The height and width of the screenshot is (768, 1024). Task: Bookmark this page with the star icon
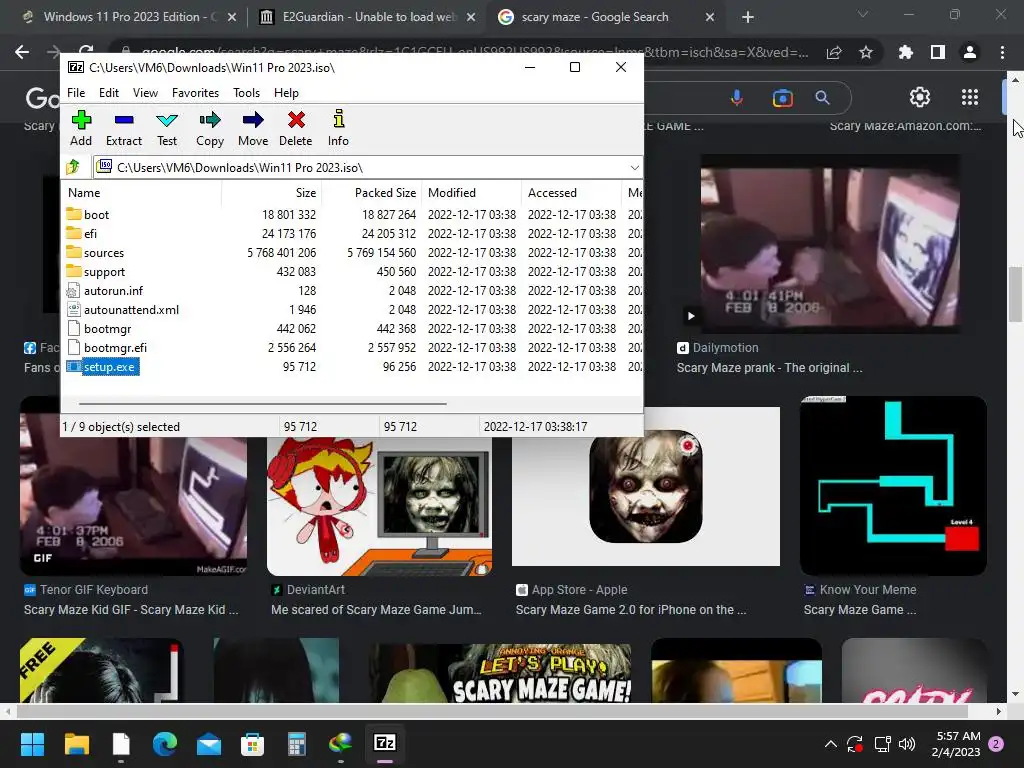point(866,52)
